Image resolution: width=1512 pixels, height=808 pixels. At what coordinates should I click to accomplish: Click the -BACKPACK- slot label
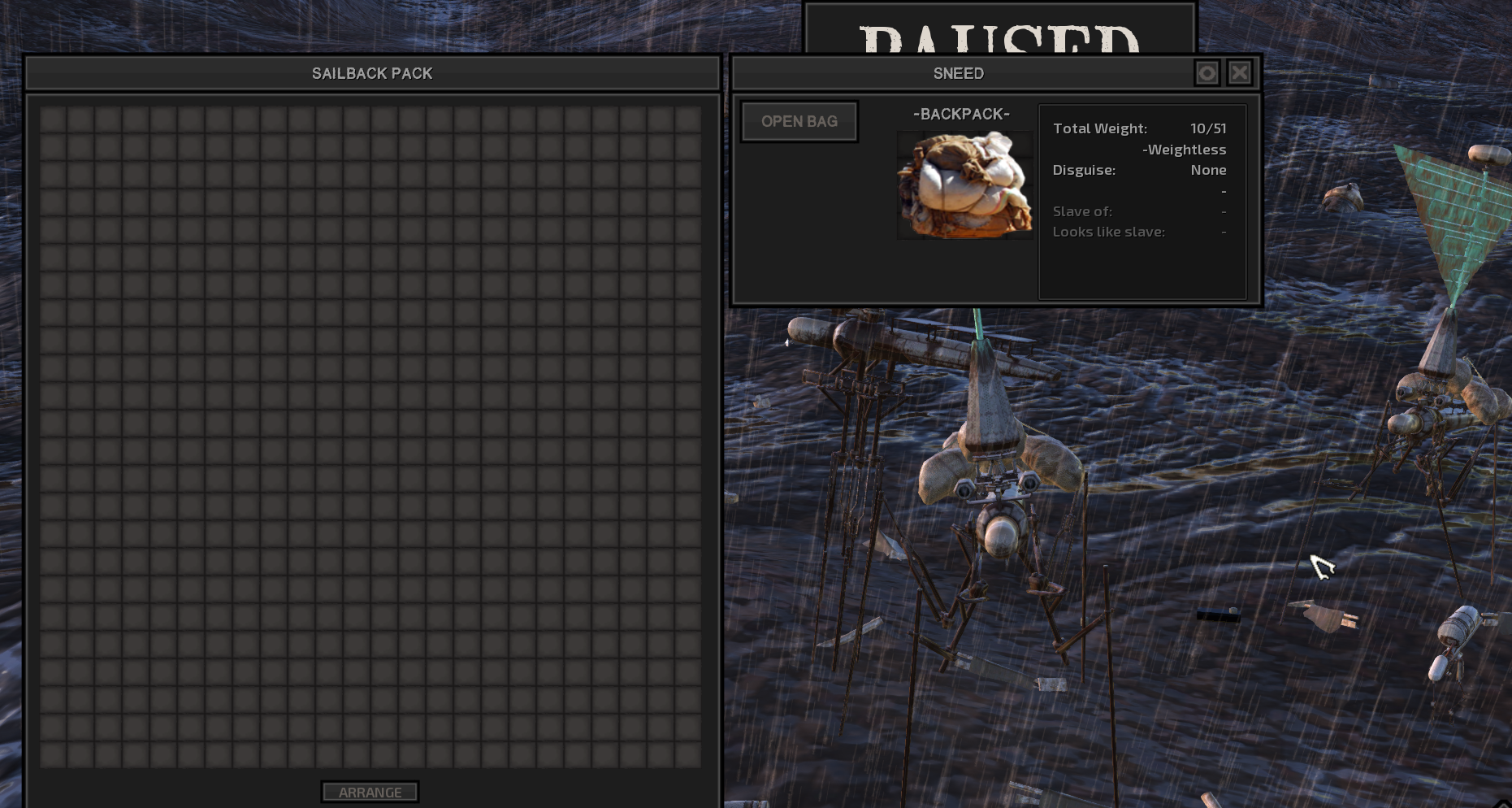[961, 114]
